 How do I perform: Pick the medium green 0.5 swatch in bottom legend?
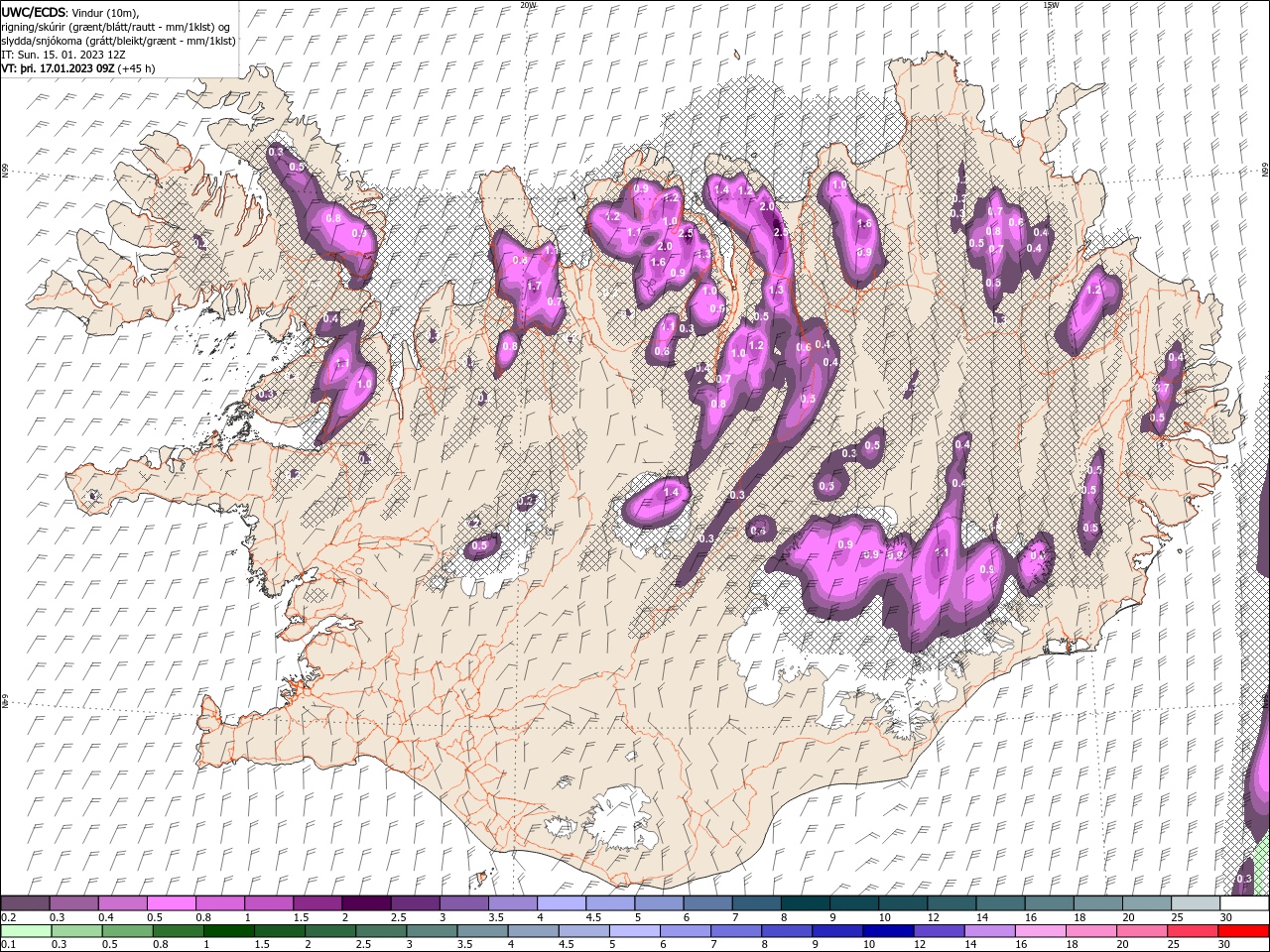click(127, 930)
